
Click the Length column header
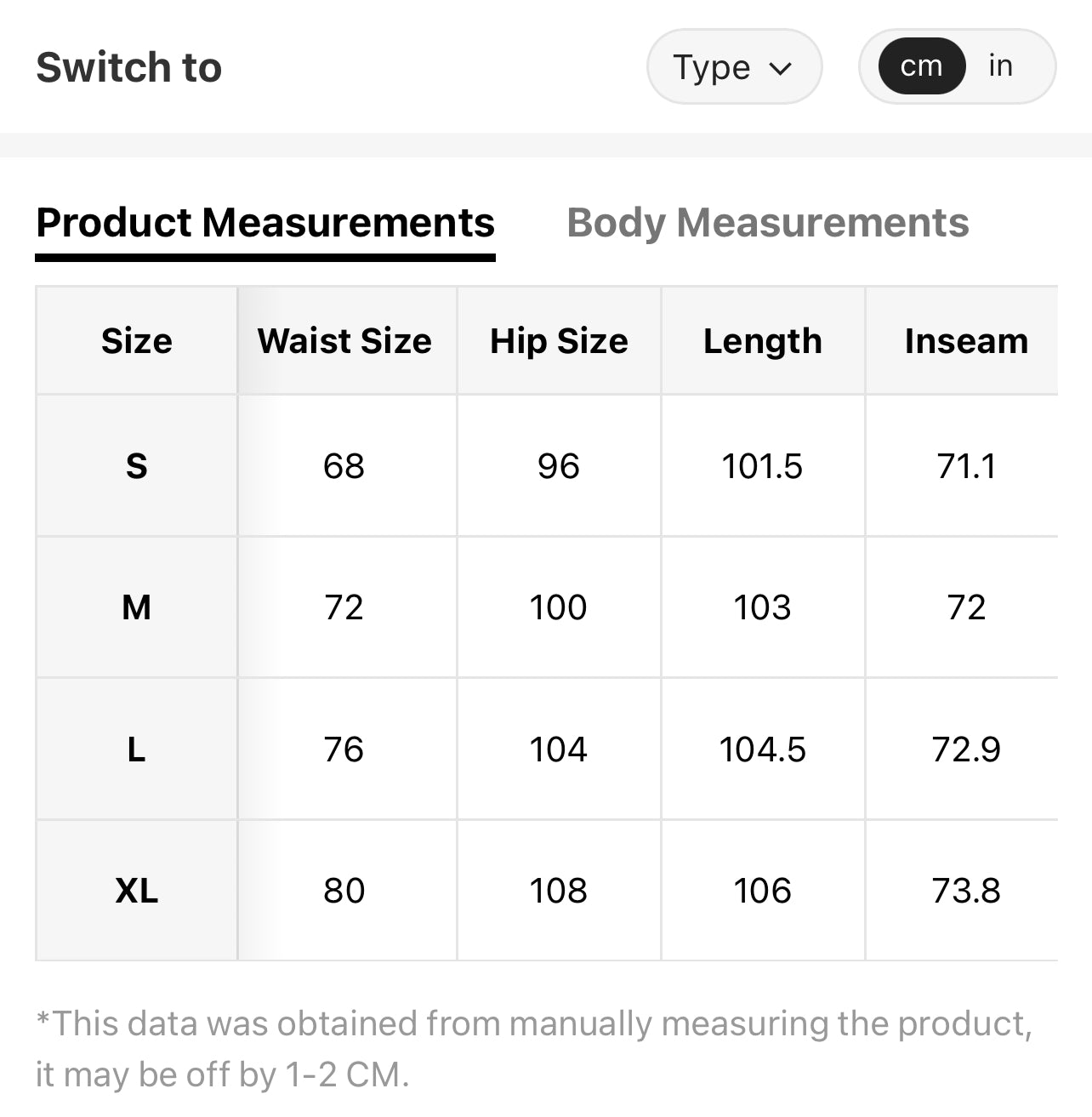pyautogui.click(x=763, y=340)
